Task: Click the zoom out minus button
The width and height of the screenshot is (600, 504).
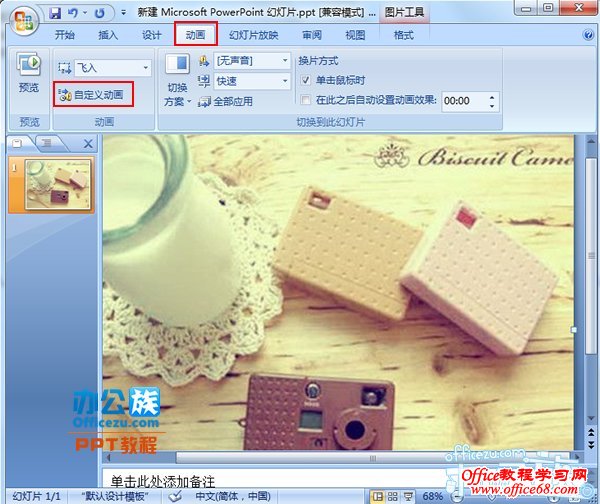Action: [x=456, y=497]
